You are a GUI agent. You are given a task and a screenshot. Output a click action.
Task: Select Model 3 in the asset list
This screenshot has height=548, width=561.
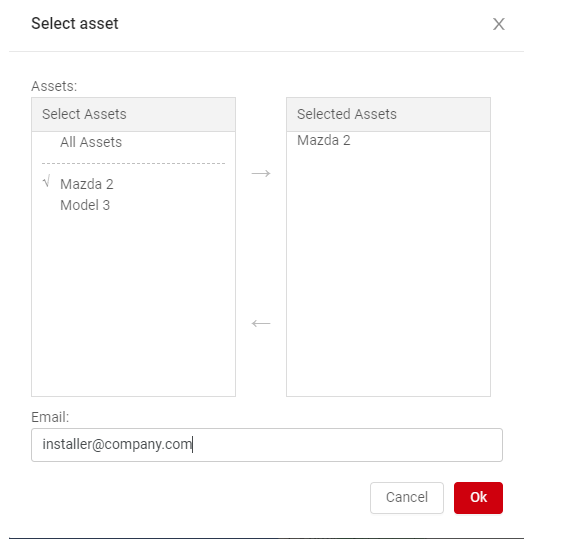[85, 205]
